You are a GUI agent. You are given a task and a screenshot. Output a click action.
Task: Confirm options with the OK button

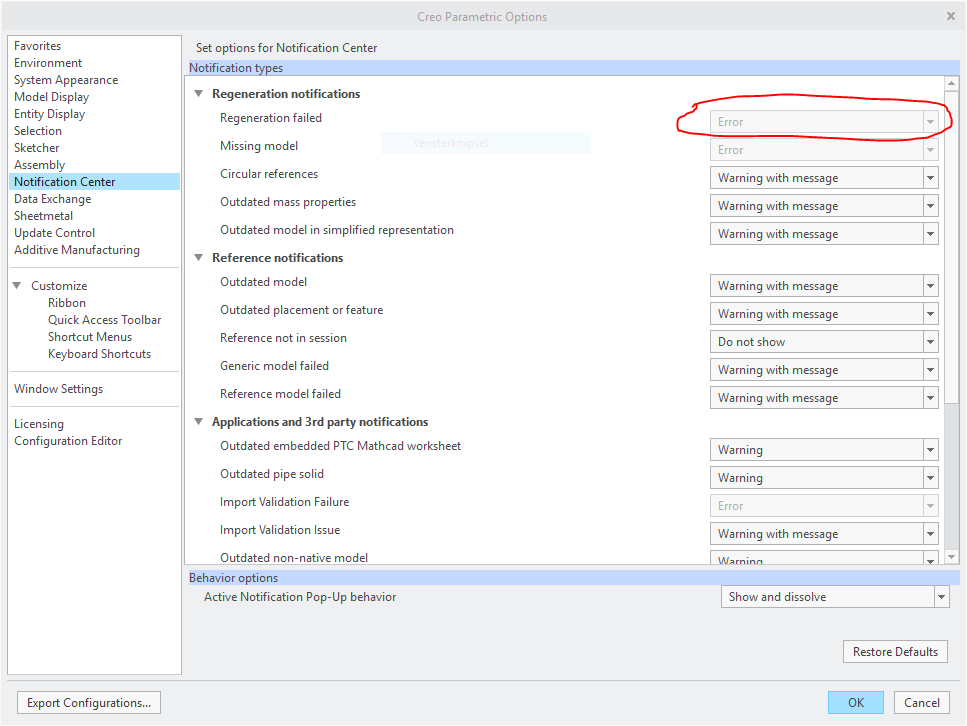pyautogui.click(x=855, y=703)
